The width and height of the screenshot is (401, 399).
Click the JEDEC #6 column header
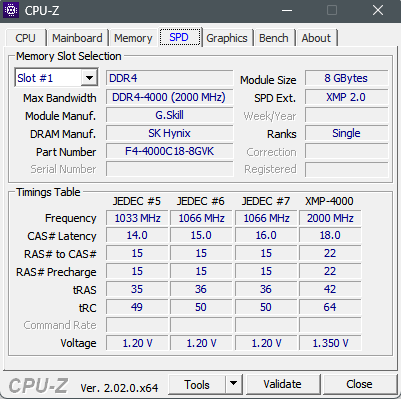point(200,201)
